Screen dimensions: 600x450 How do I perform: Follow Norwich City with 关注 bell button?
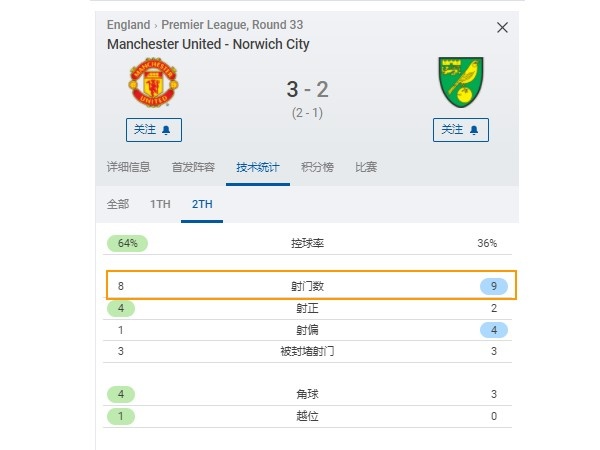pos(461,130)
